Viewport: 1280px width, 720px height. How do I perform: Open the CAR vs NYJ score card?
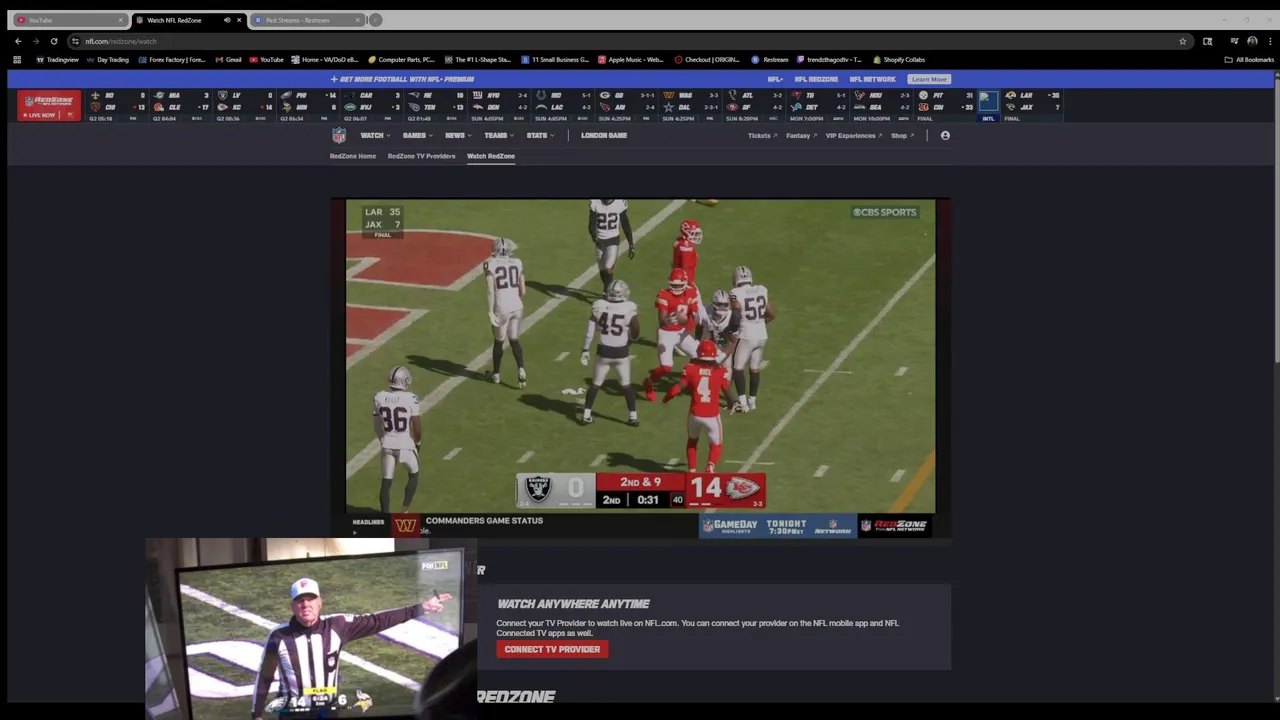[x=374, y=105]
